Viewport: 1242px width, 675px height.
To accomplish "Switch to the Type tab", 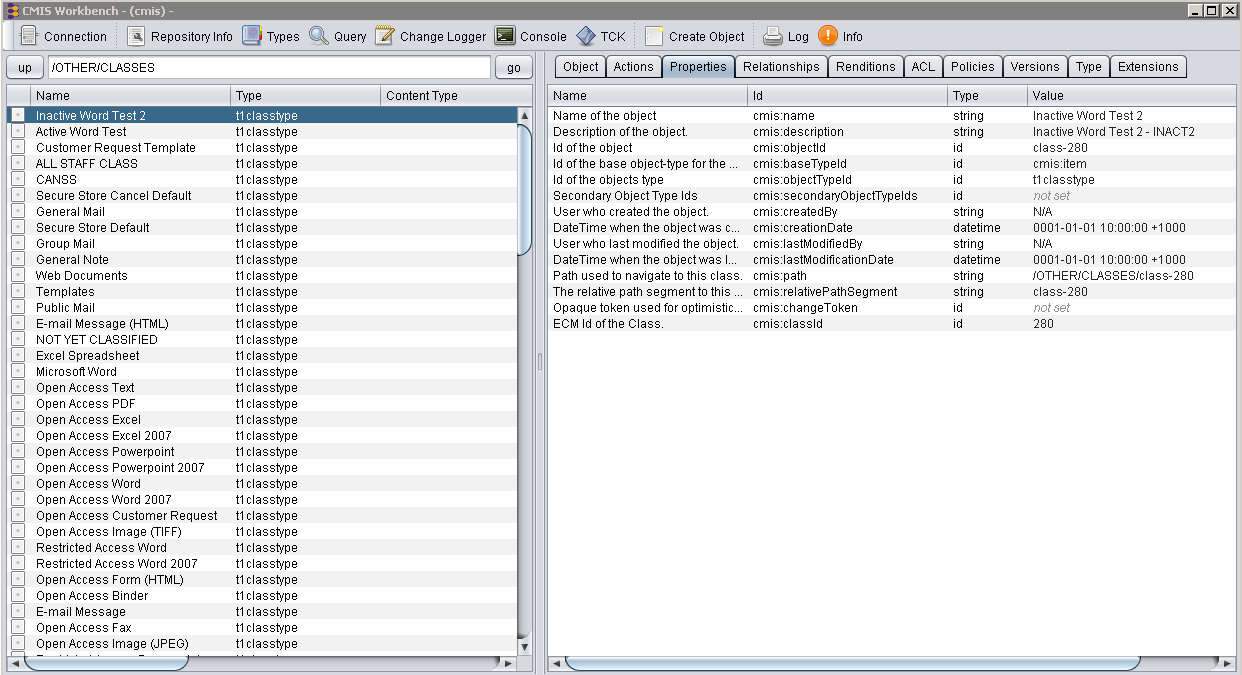I will pyautogui.click(x=1088, y=67).
